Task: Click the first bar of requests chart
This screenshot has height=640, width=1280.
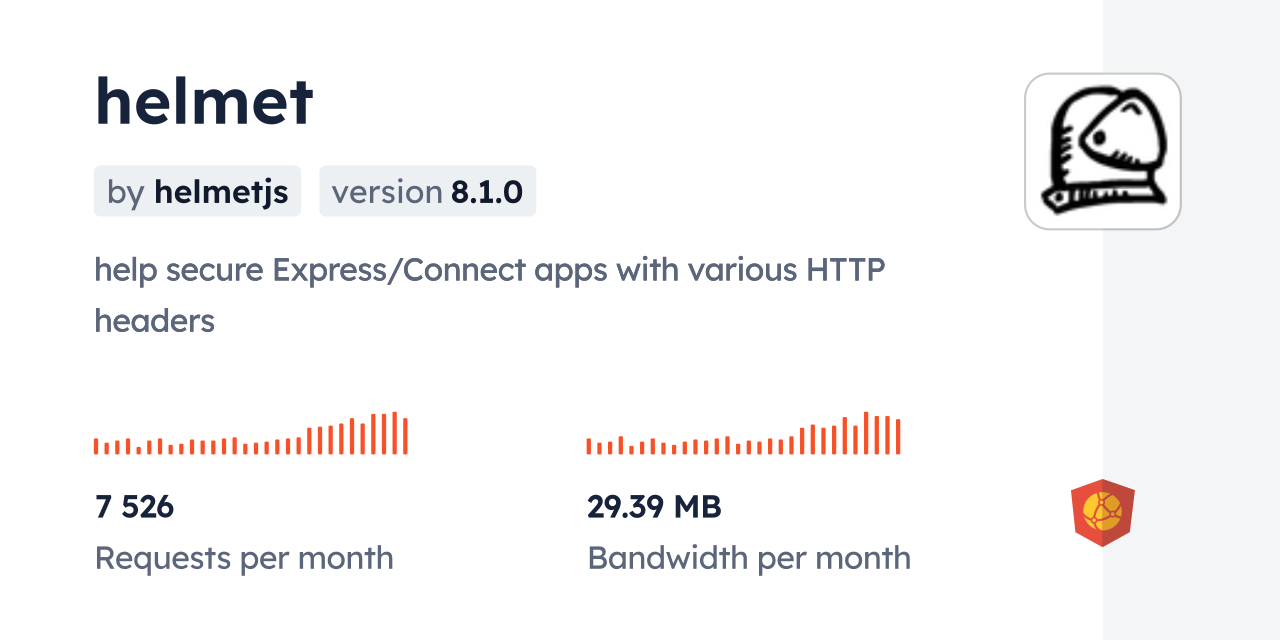Action: (x=96, y=447)
